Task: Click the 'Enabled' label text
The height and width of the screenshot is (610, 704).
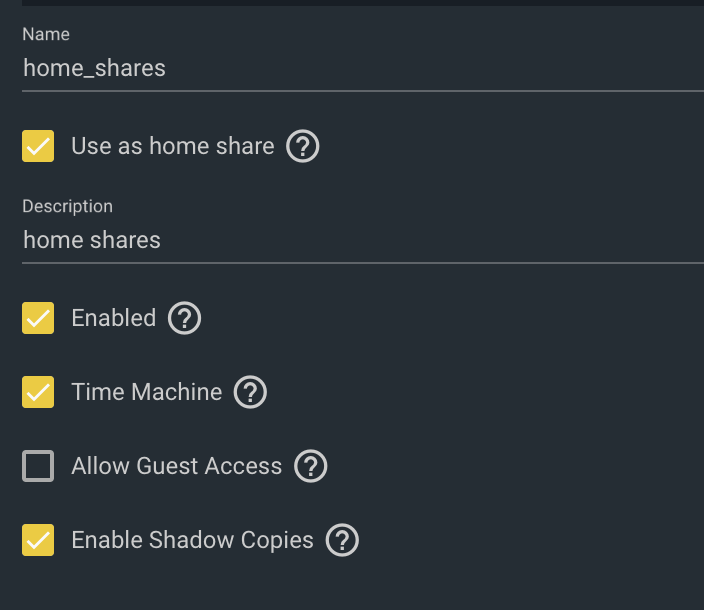Action: 114,318
